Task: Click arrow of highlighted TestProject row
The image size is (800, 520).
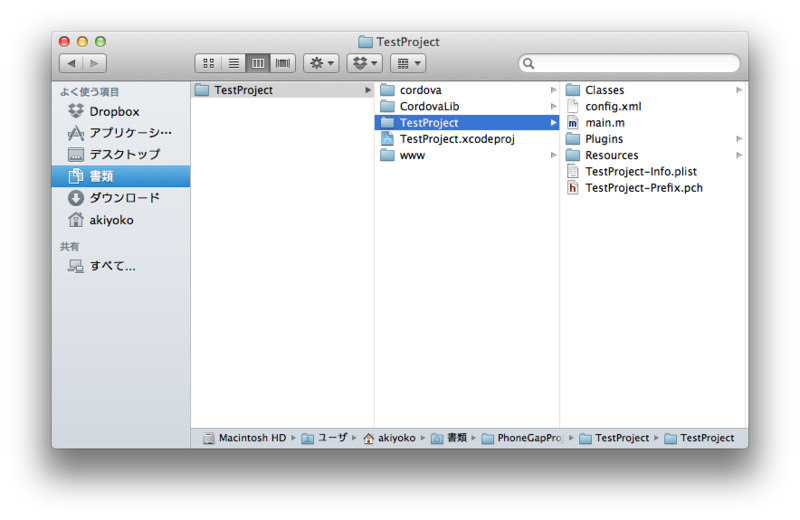Action: click(x=553, y=122)
